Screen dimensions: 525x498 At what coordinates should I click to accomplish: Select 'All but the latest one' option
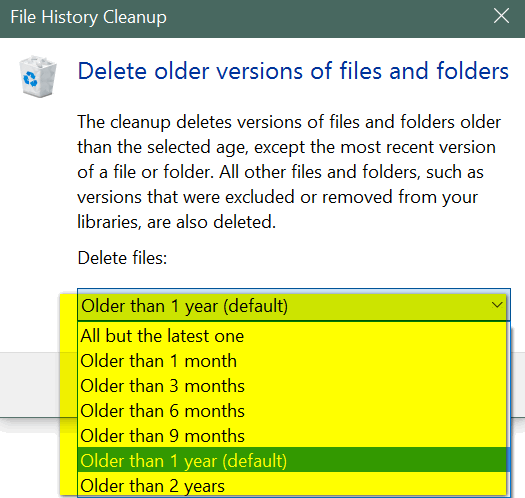[293, 336]
